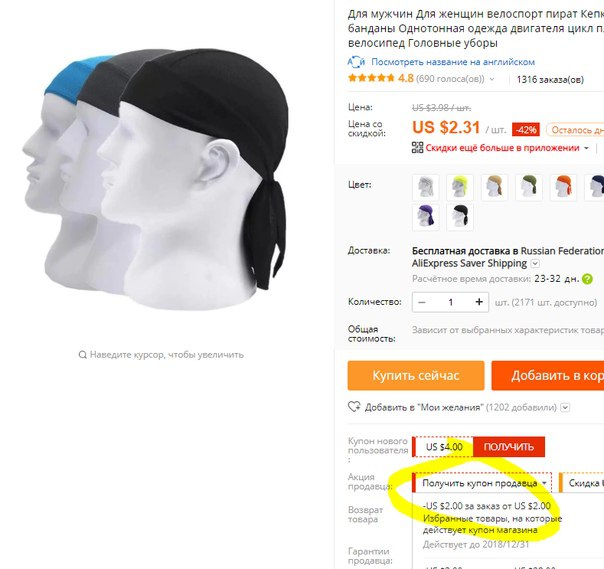Image resolution: width=604 pixels, height=569 pixels.
Task: Open the AliExpress Saver Shipping dropdown
Action: coord(535,264)
